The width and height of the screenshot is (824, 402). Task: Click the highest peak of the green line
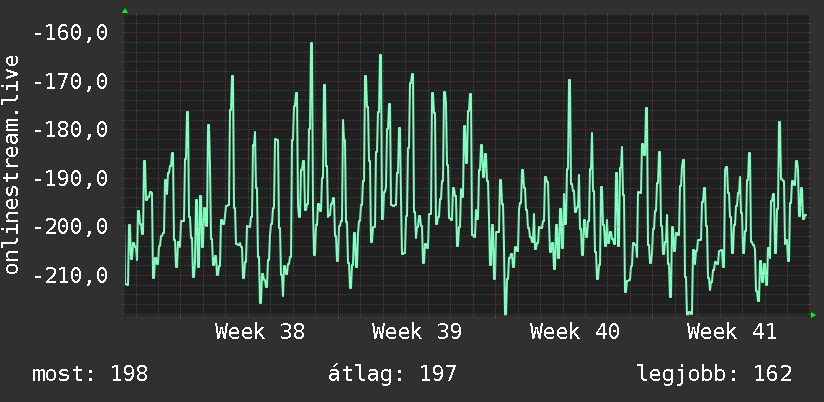(x=311, y=44)
